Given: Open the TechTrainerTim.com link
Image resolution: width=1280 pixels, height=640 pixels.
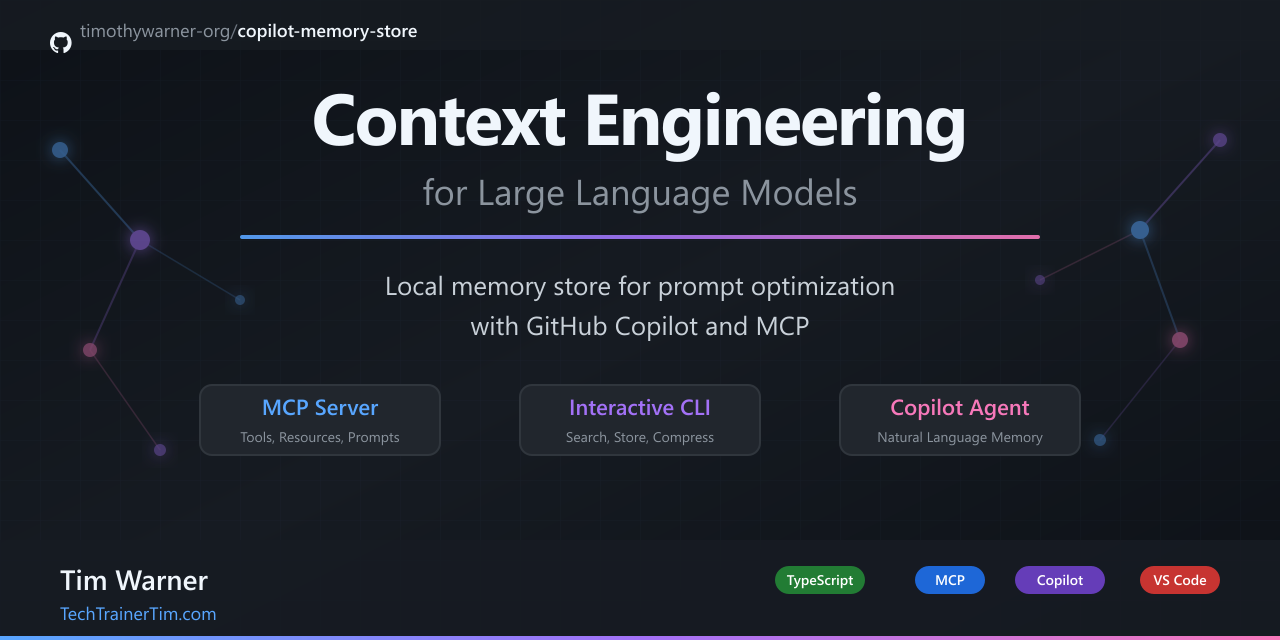Looking at the screenshot, I should click(138, 614).
